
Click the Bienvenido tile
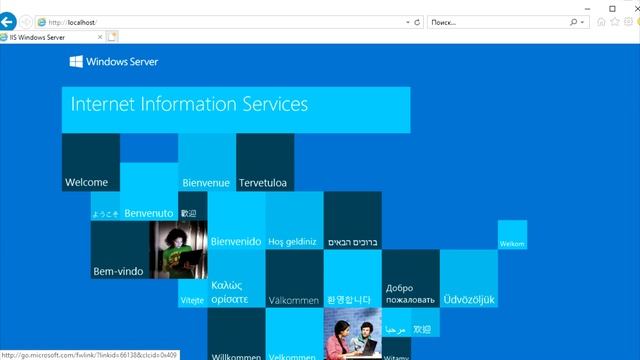click(x=236, y=221)
